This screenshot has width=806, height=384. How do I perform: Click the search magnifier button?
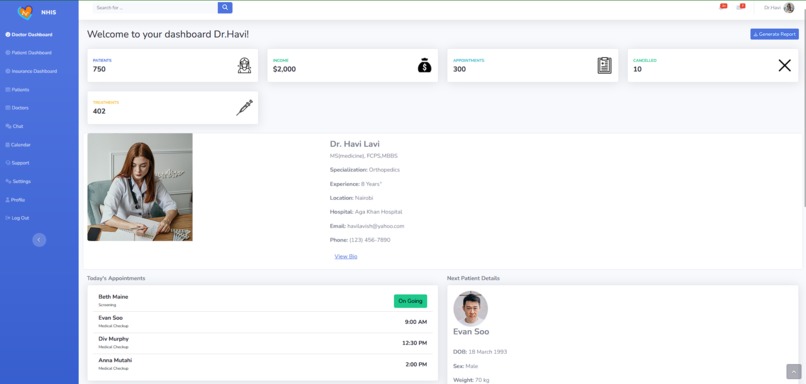[225, 8]
